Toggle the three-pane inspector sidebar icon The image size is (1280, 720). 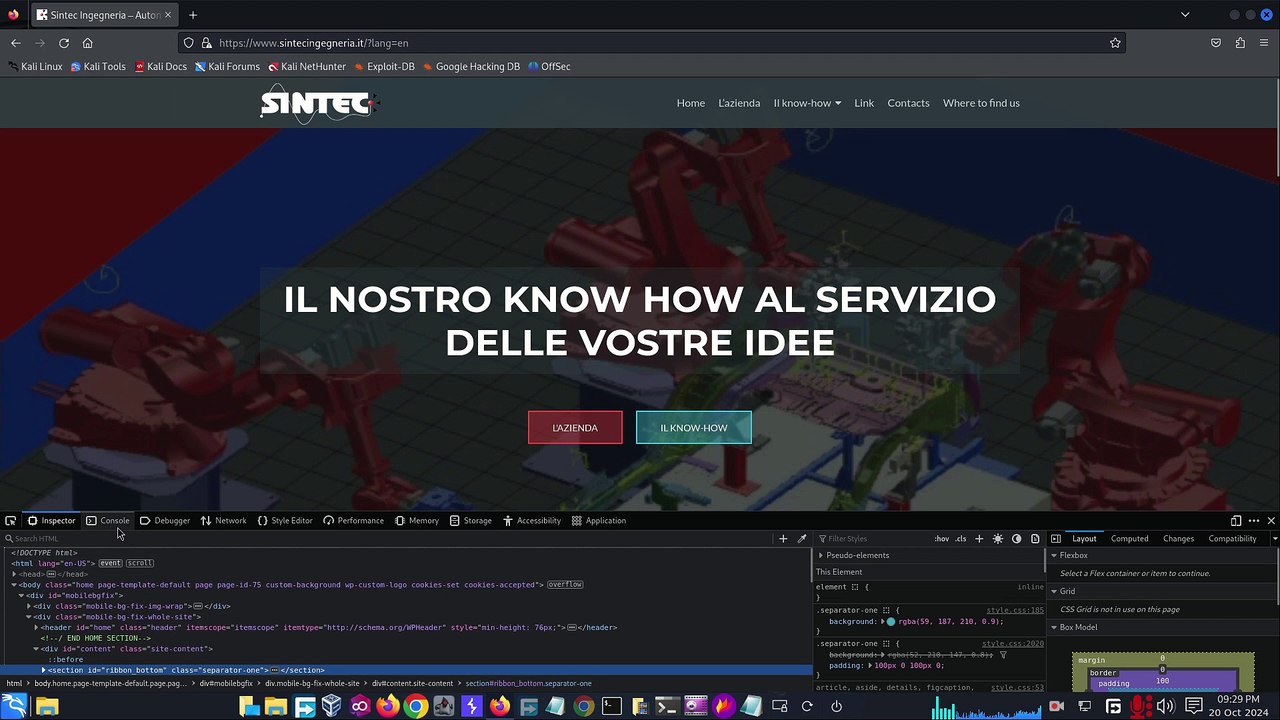tap(1055, 539)
